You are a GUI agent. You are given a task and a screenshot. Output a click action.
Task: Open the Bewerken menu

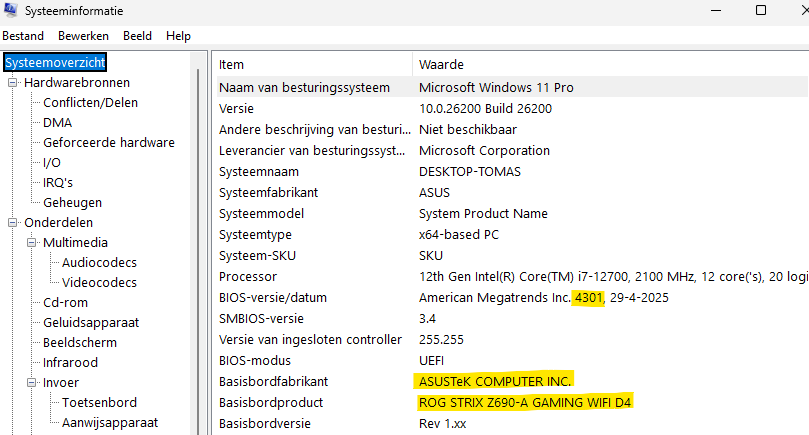[x=83, y=36]
